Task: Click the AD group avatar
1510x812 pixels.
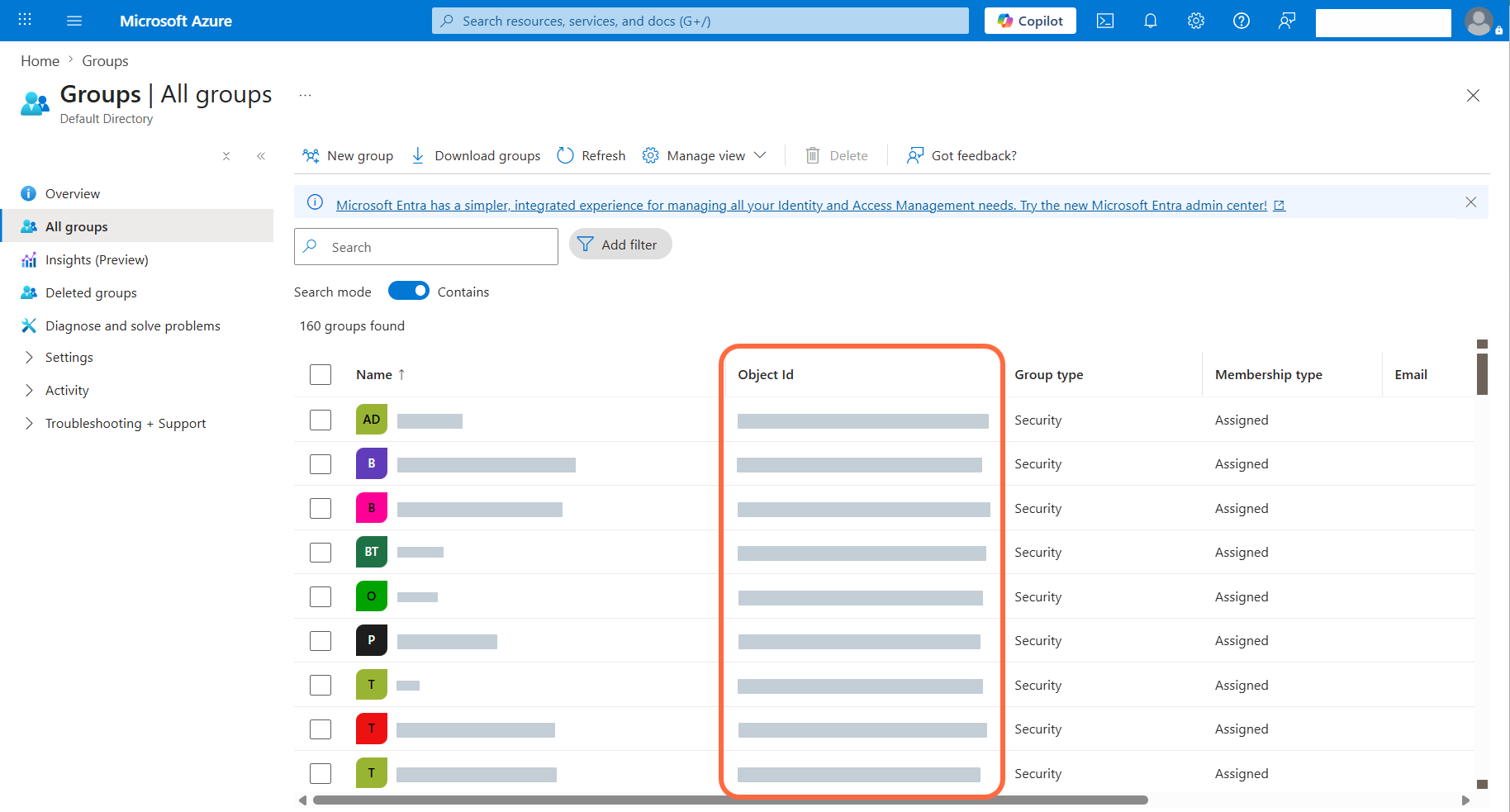Action: [372, 420]
